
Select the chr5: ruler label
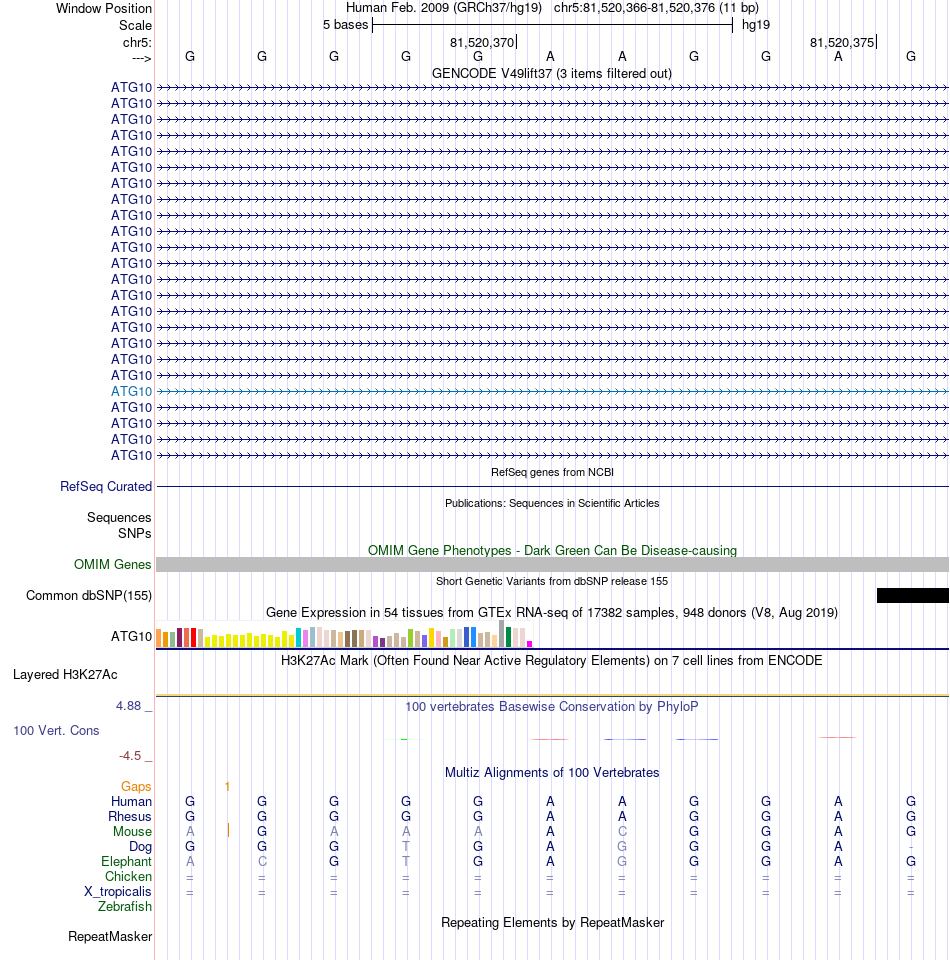(x=137, y=42)
